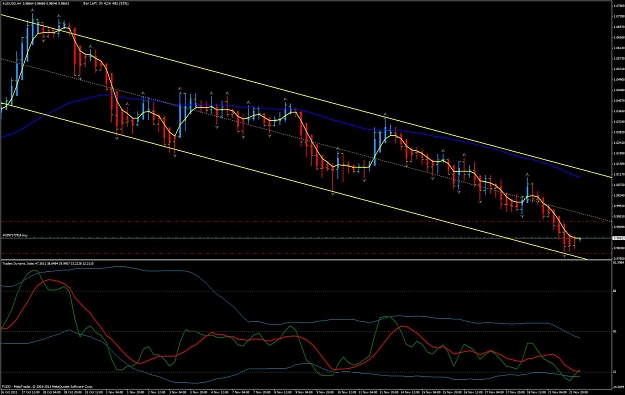Click the FXDD MetaTrader copyright text
The height and width of the screenshot is (395, 625).
47,387
